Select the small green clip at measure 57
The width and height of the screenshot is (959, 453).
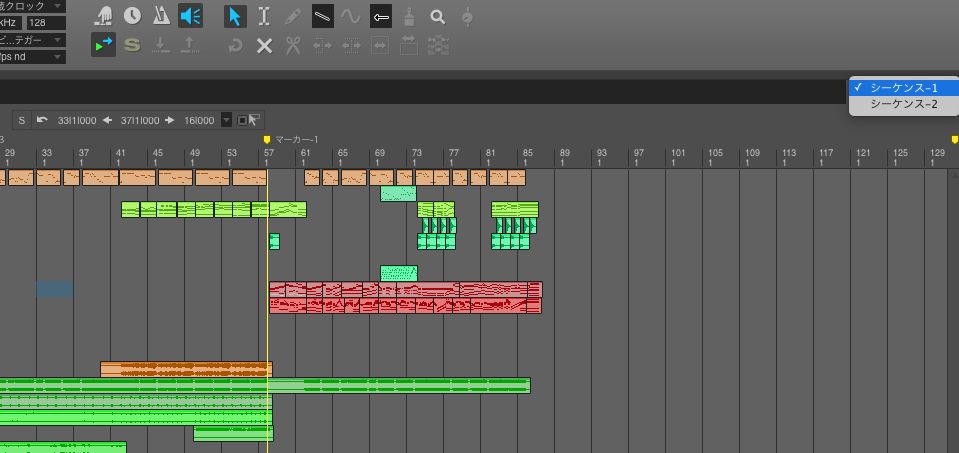tap(274, 241)
